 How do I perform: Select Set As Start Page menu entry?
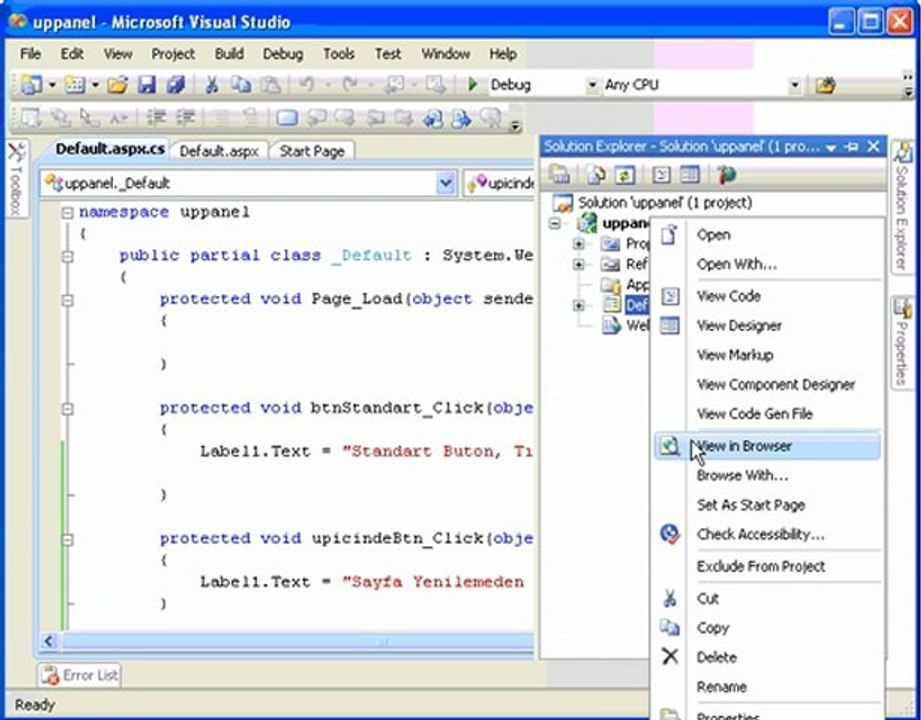coord(767,504)
